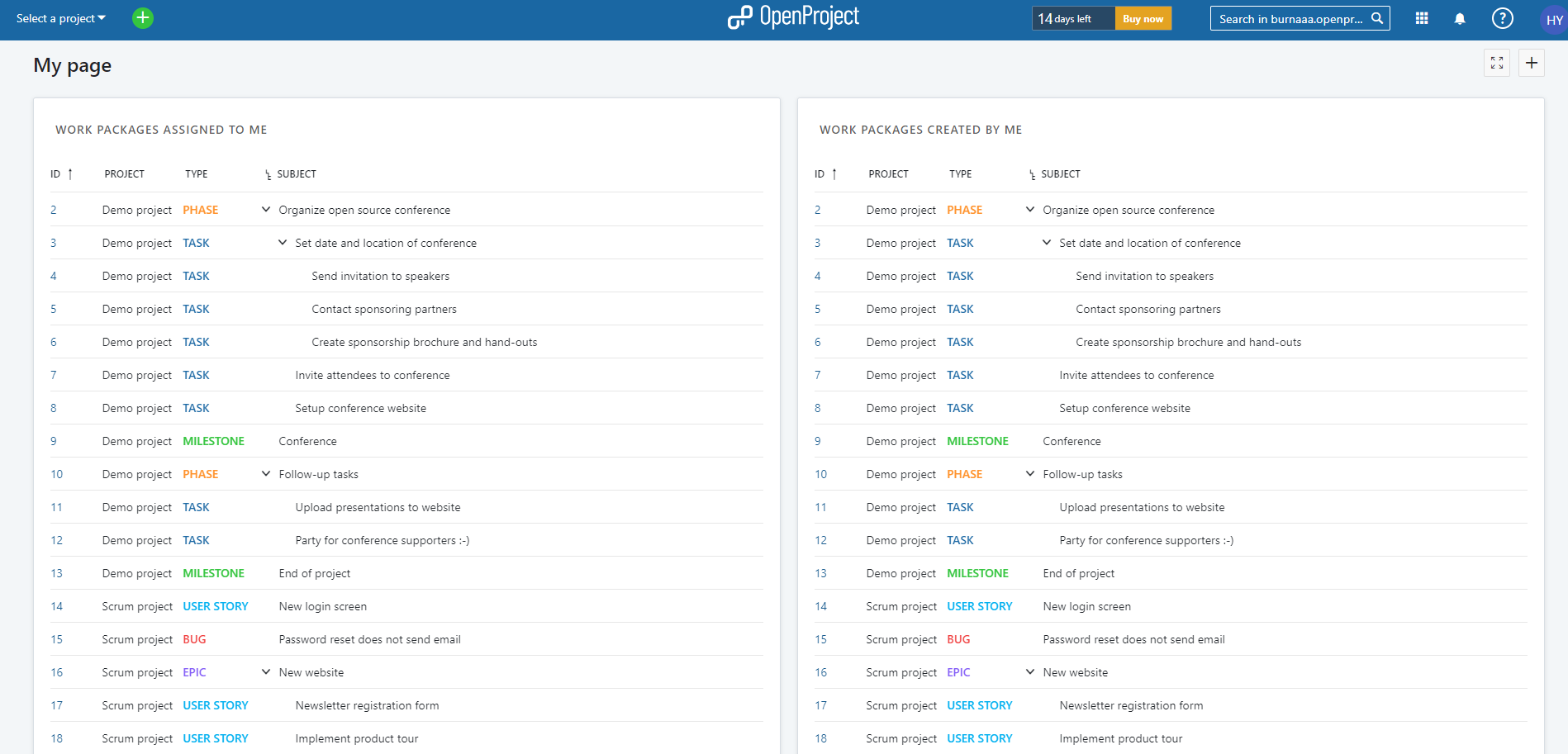Viewport: 1568px width, 754px height.
Task: Toggle hierarchy mode icon beside assigned Subject column
Action: coord(268,174)
